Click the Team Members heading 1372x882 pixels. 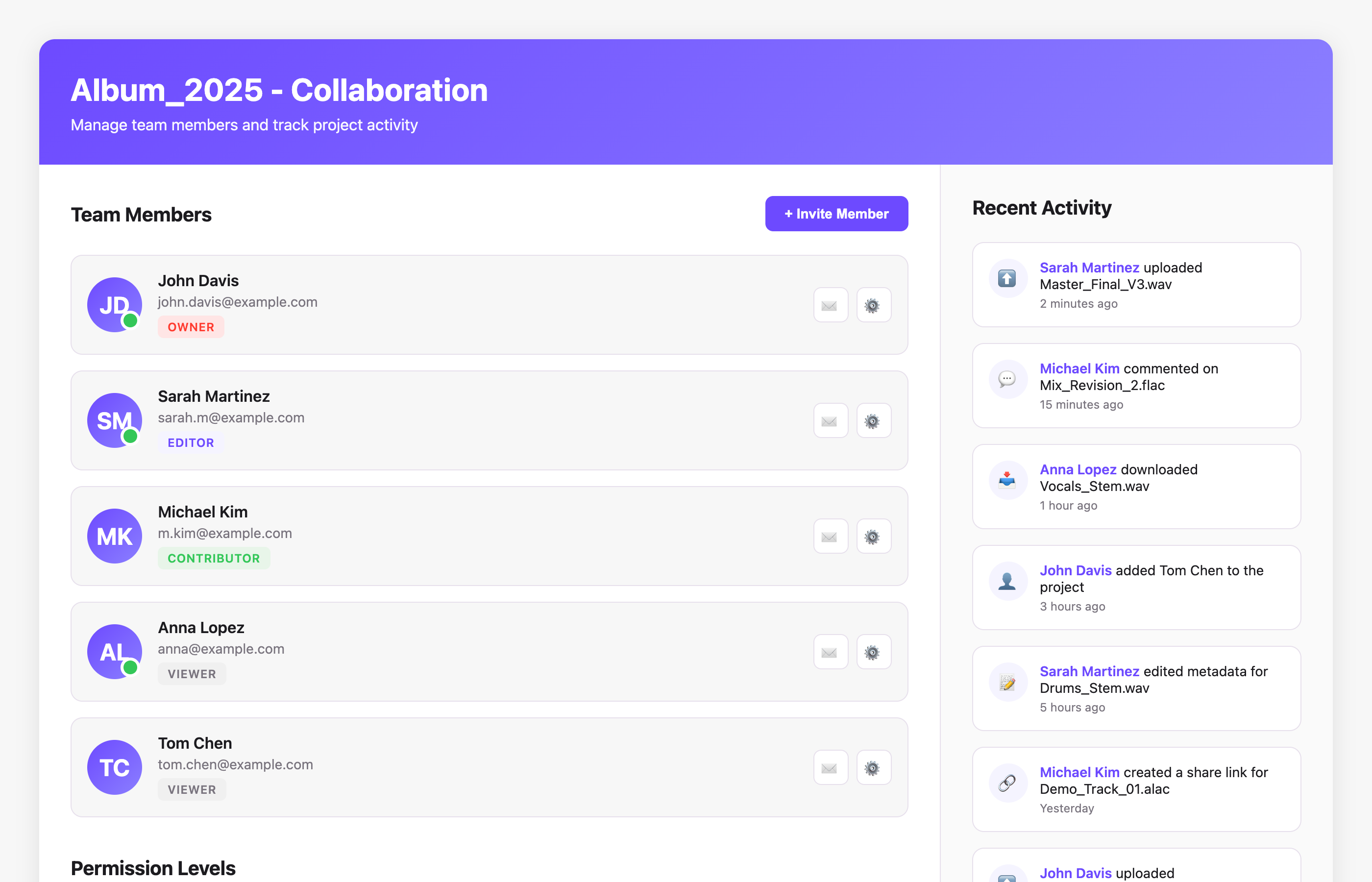pyautogui.click(x=141, y=214)
